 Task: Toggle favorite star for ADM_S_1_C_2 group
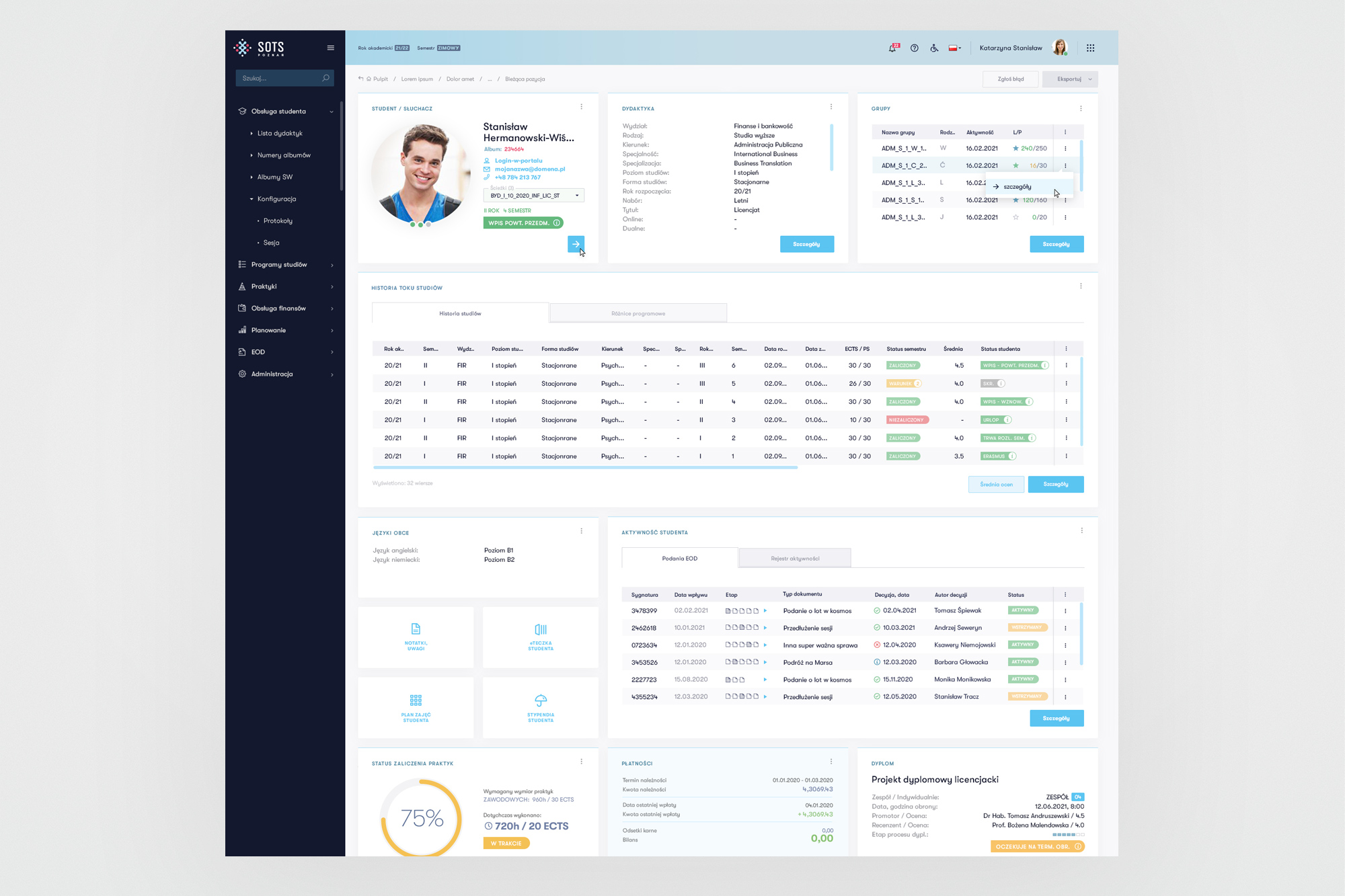pyautogui.click(x=1015, y=165)
